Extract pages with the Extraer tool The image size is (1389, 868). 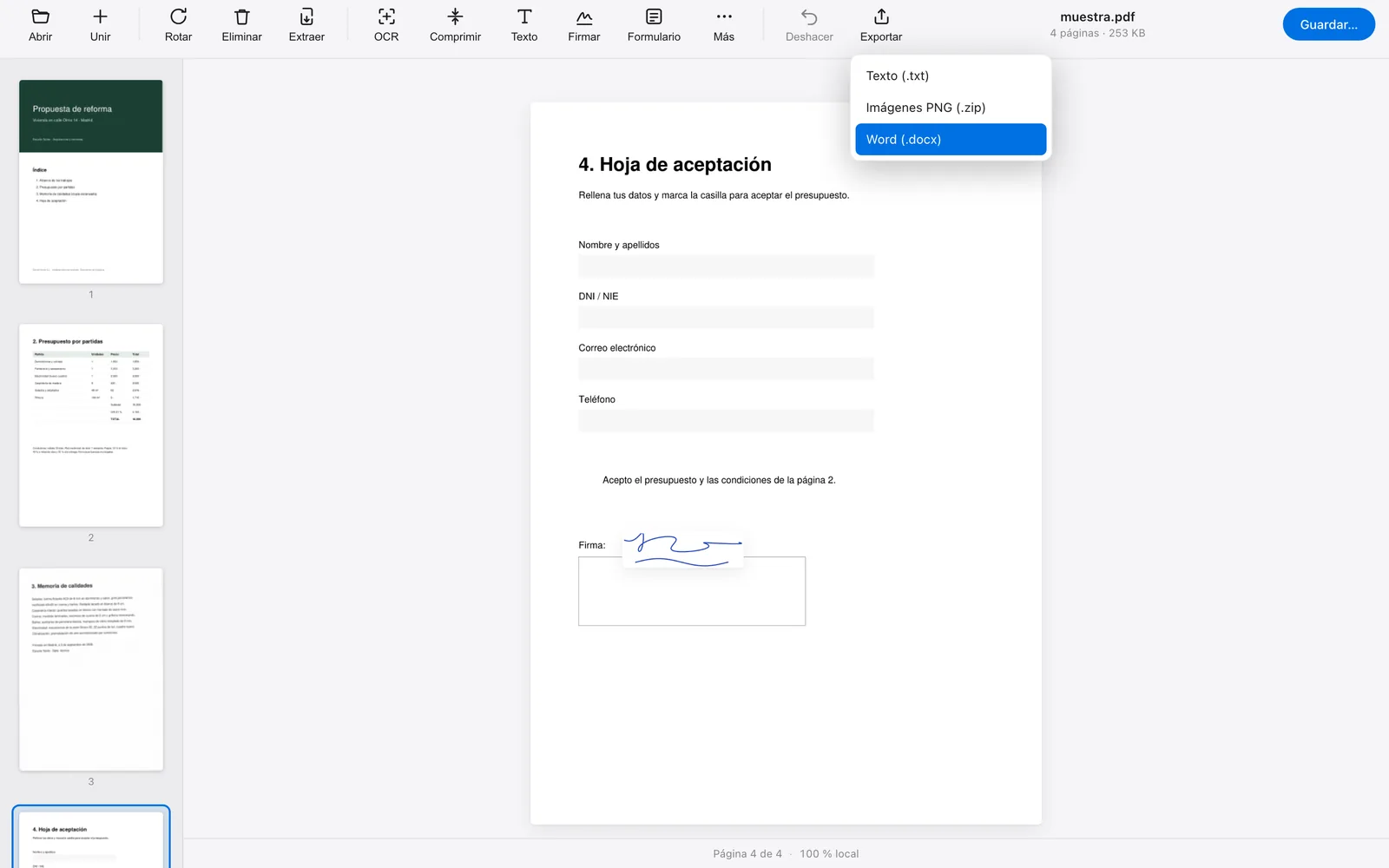[306, 25]
